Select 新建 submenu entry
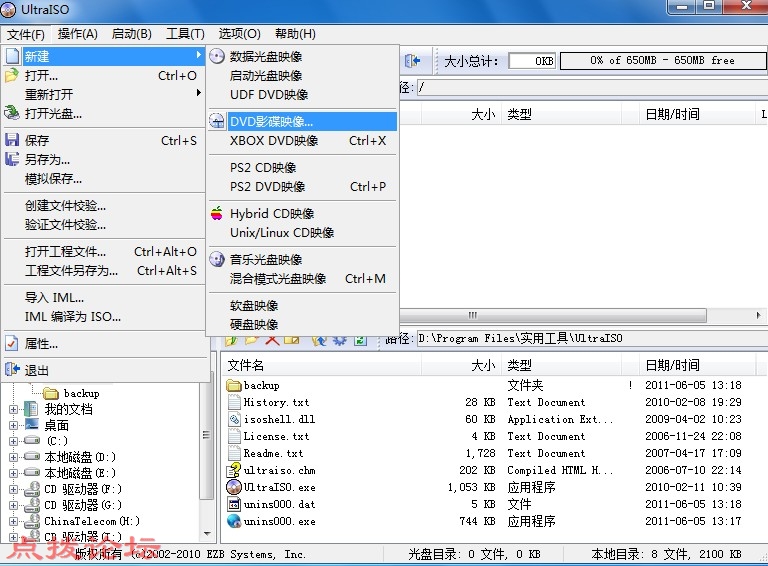This screenshot has width=768, height=566. click(x=104, y=56)
